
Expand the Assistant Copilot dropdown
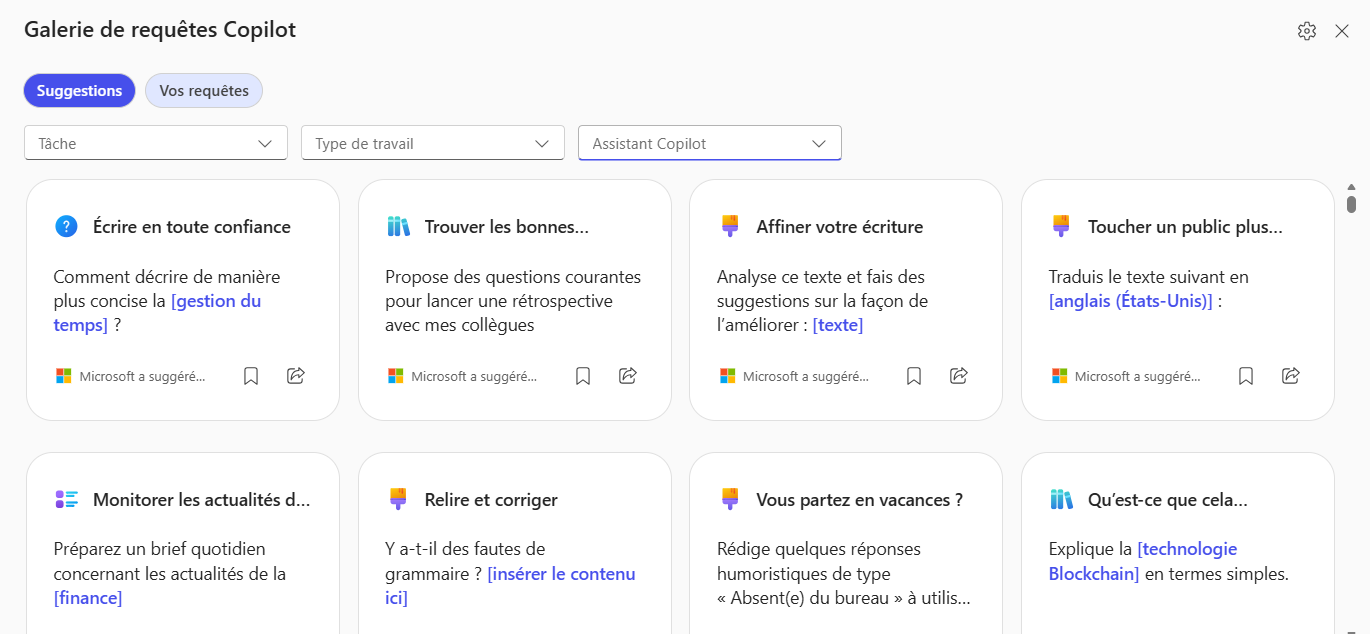tap(710, 143)
